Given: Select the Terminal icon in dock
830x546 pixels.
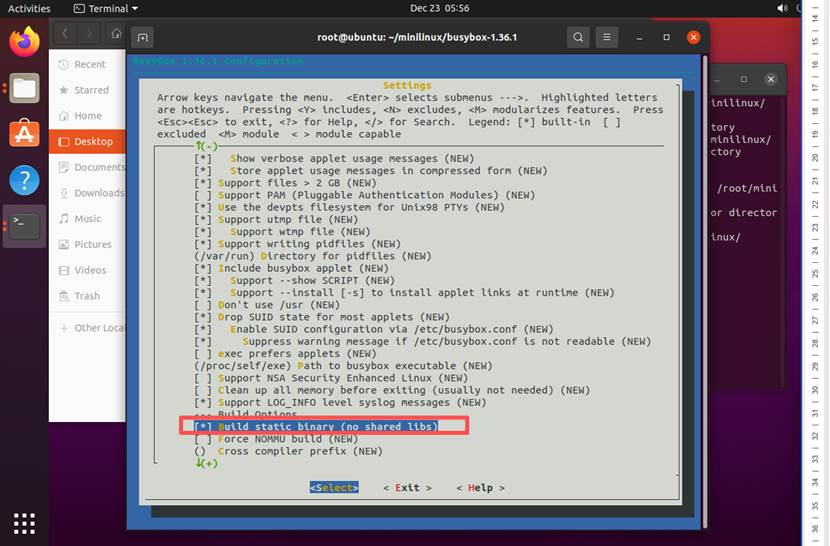Looking at the screenshot, I should pos(24,226).
